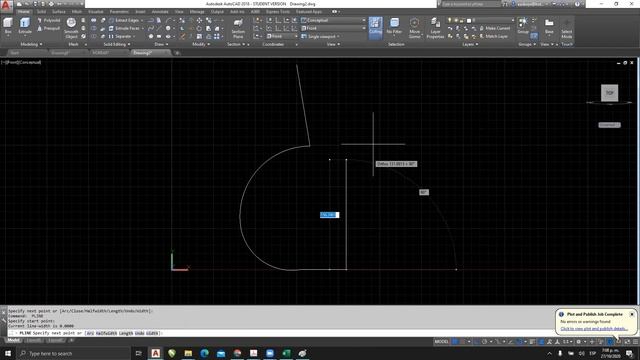
Task: Expand the Modify panel
Action: pos(200,44)
